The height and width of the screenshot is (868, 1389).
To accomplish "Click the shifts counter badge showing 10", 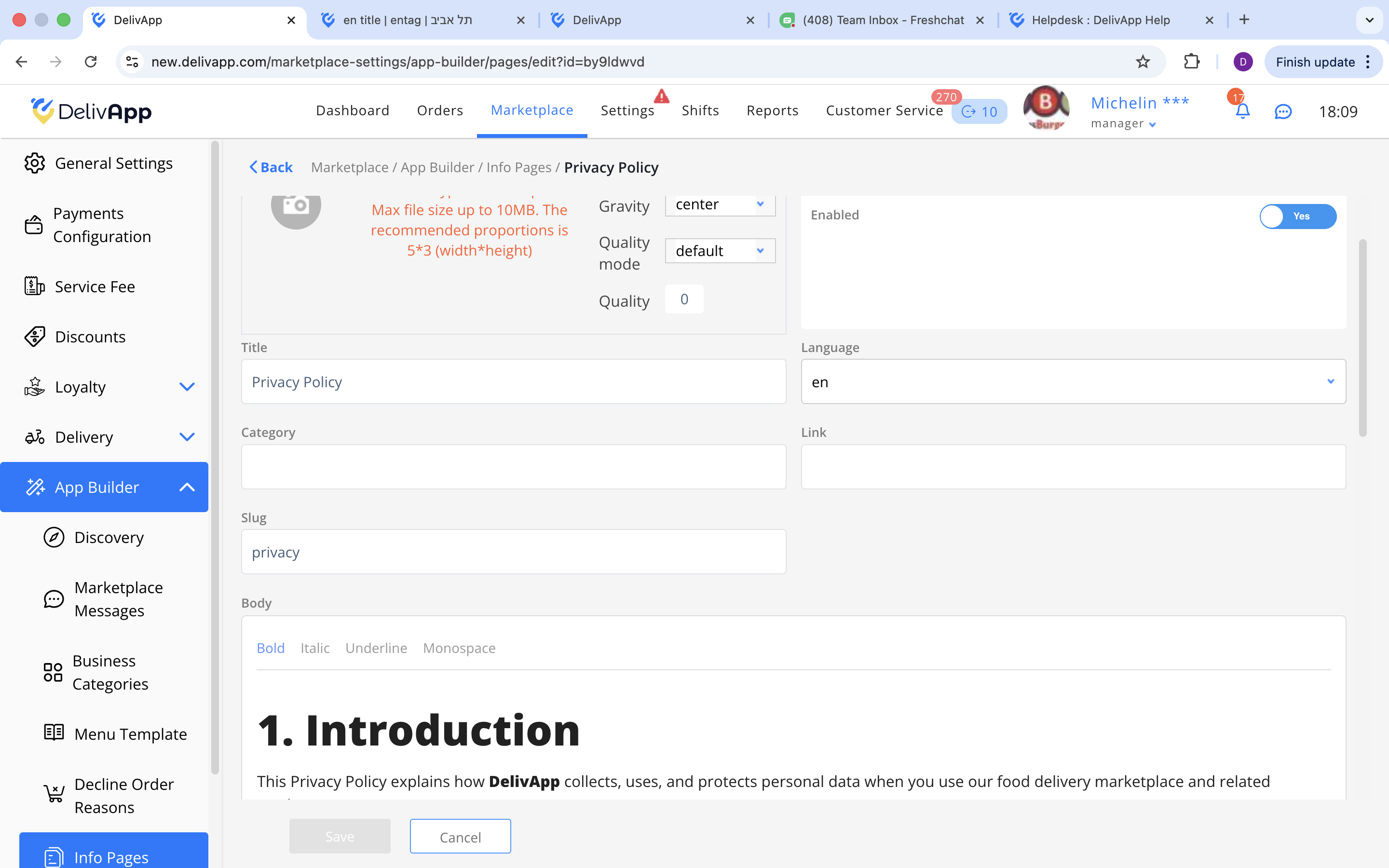I will pos(979,111).
